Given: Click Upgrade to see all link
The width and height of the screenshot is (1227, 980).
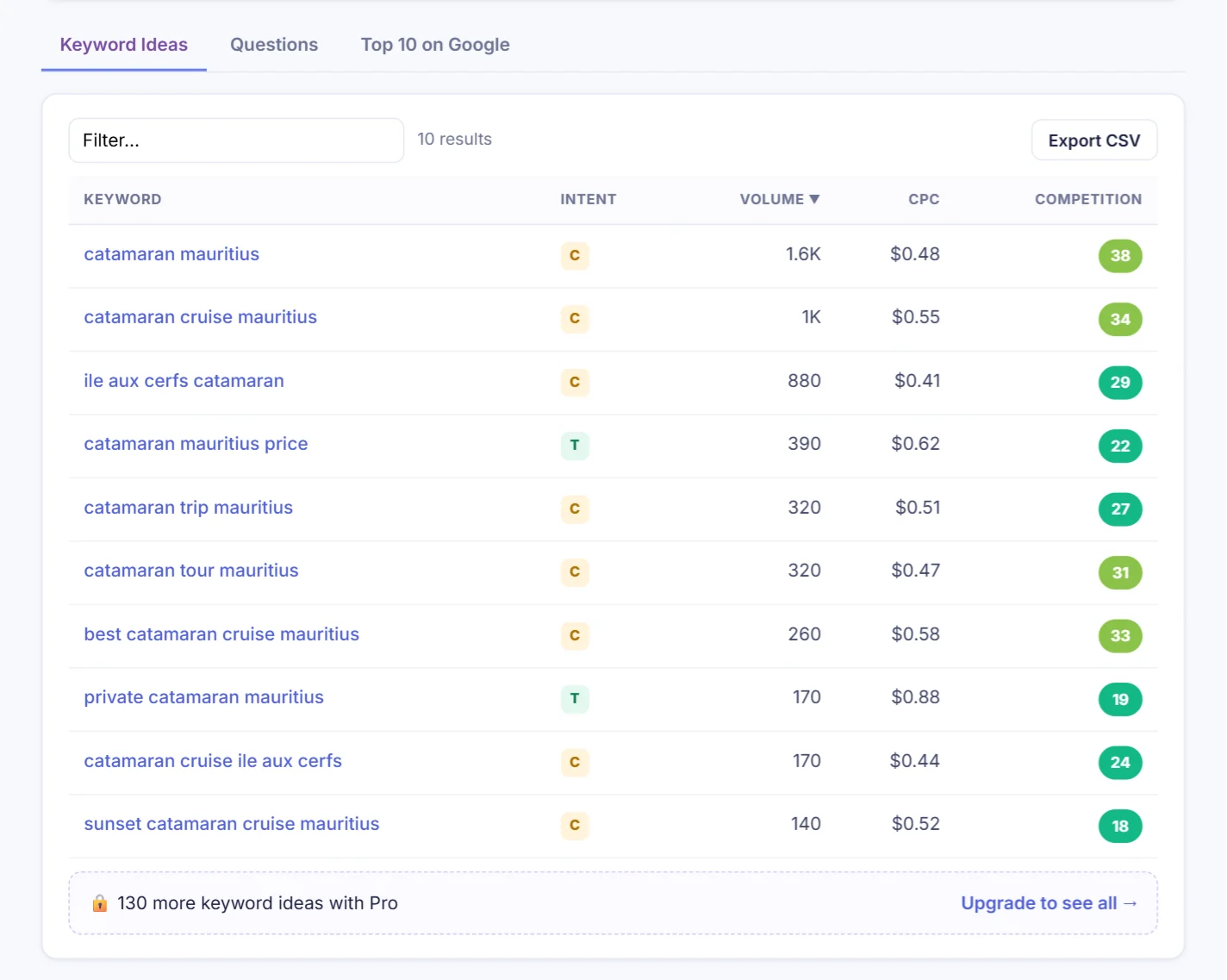Looking at the screenshot, I should tap(1049, 903).
